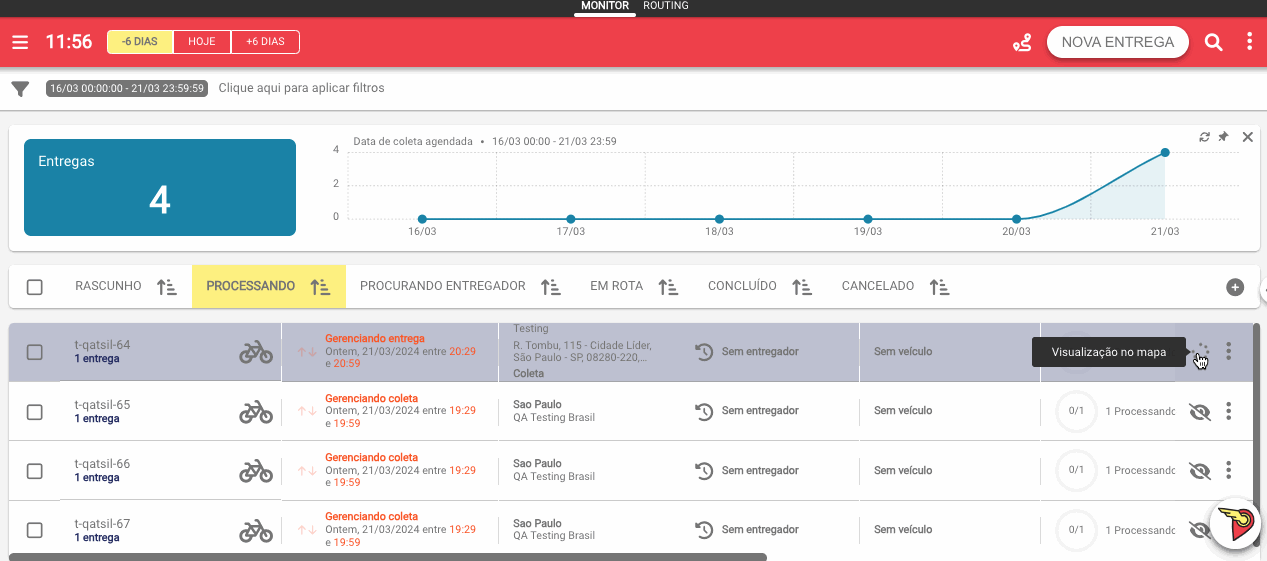1267x561 pixels.
Task: Click the bicycle icon for t-qatsil-67
Action: pos(256,530)
